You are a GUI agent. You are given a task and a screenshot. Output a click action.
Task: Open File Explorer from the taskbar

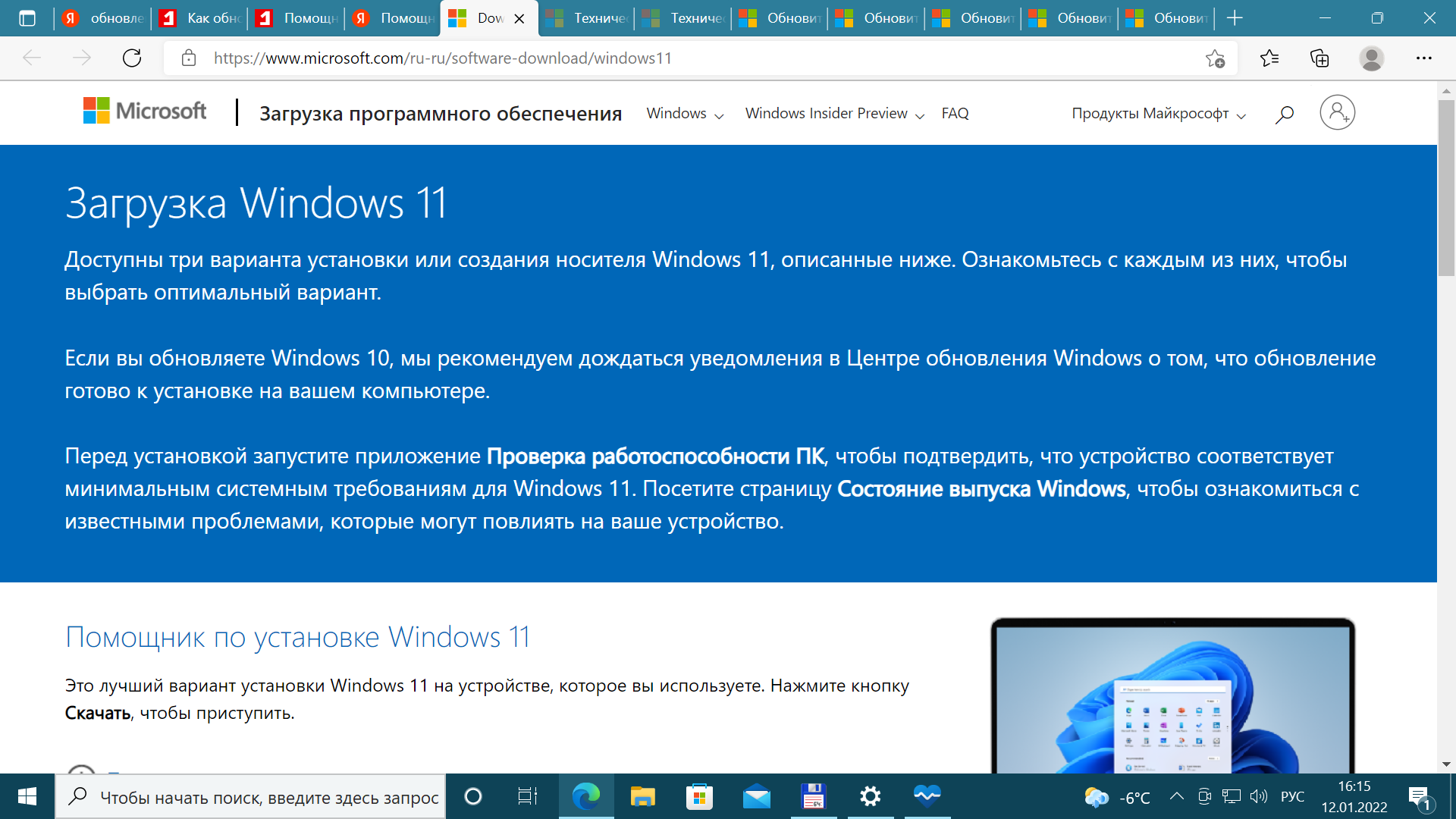point(642,796)
